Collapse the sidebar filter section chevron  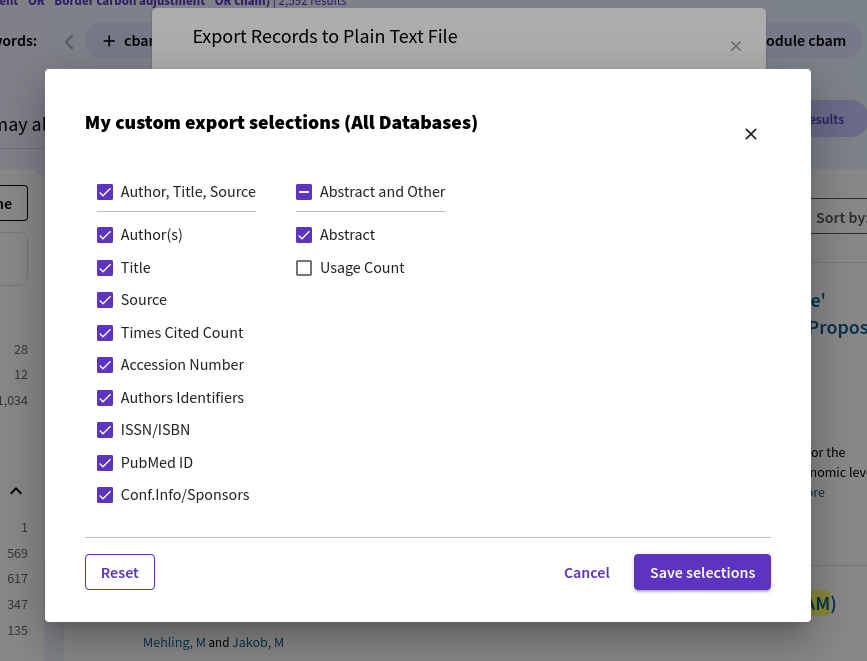pyautogui.click(x=16, y=491)
